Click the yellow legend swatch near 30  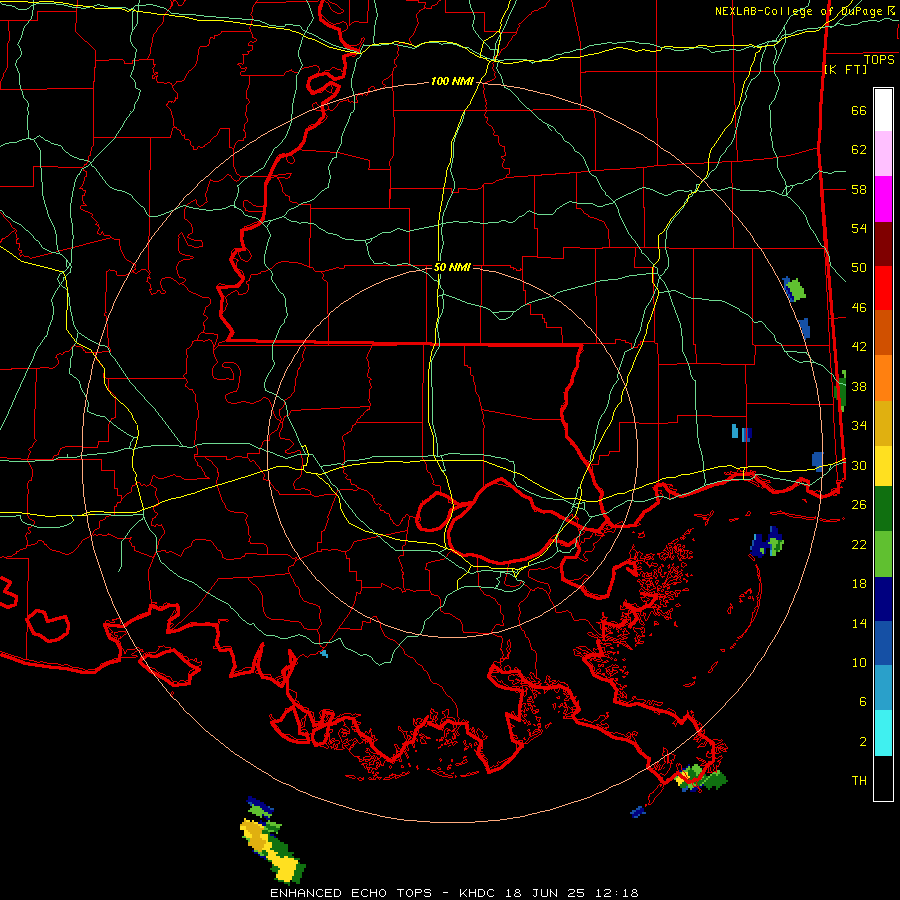point(883,466)
